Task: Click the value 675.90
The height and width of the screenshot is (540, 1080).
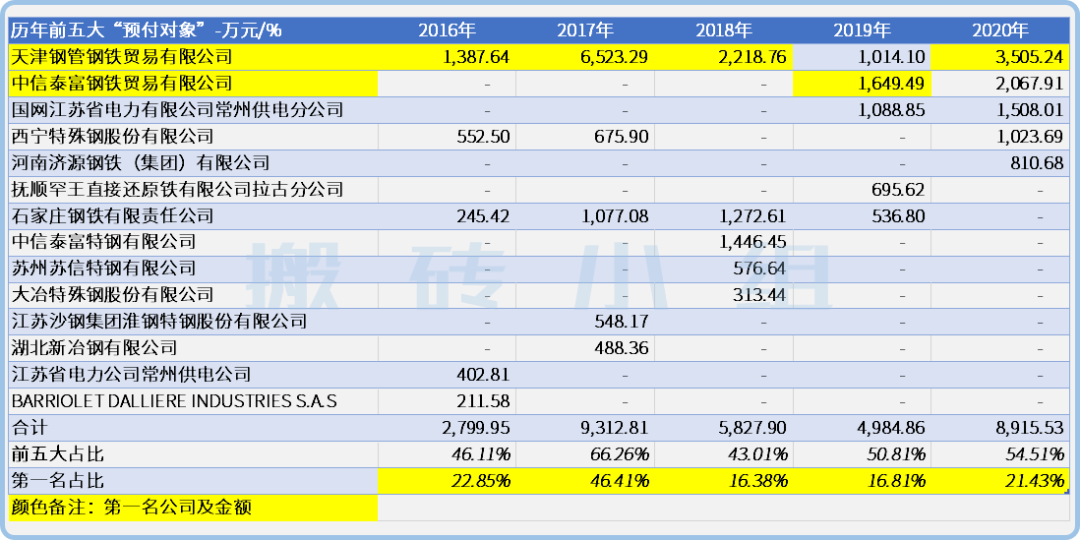Action: [622, 137]
